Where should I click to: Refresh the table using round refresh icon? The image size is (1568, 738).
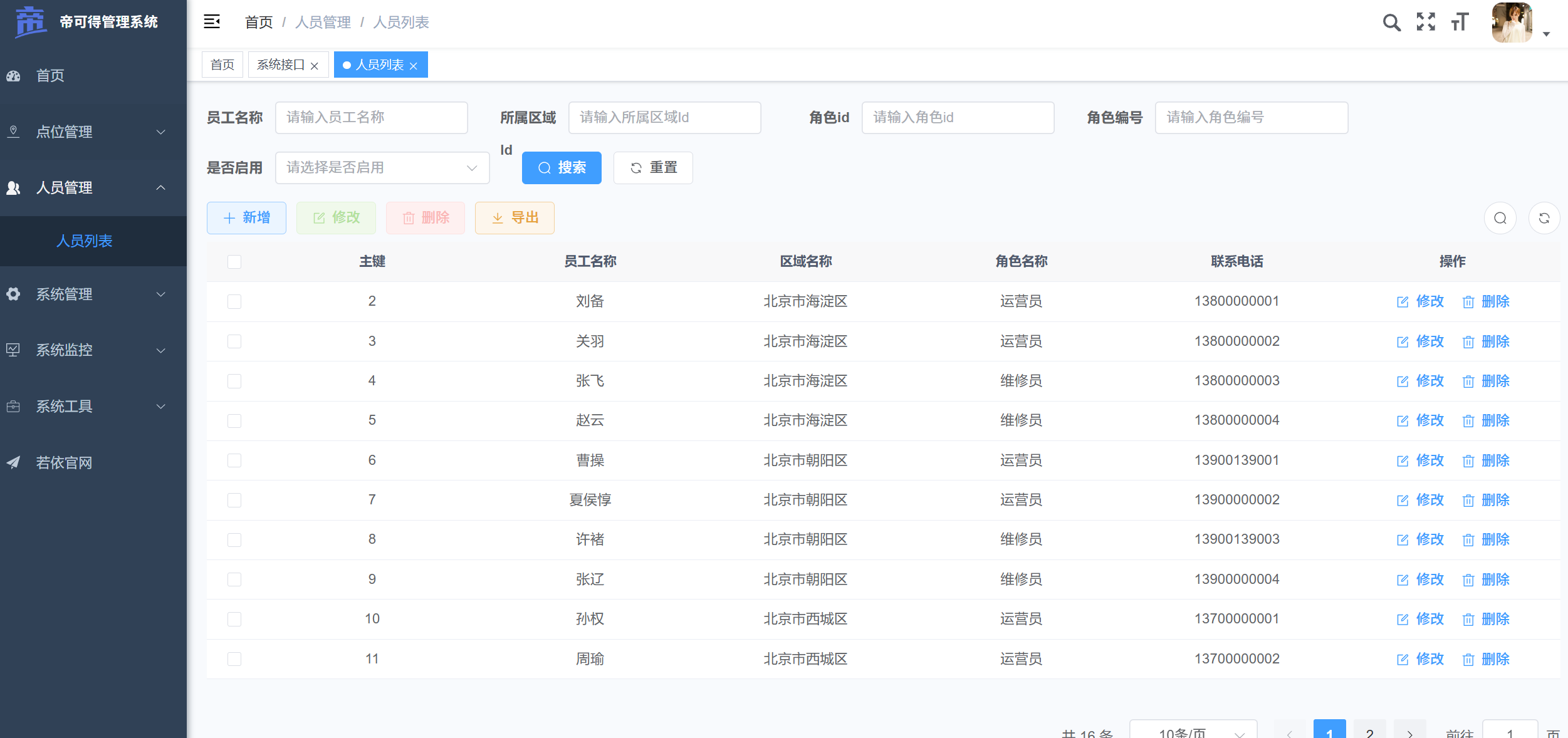(1544, 218)
